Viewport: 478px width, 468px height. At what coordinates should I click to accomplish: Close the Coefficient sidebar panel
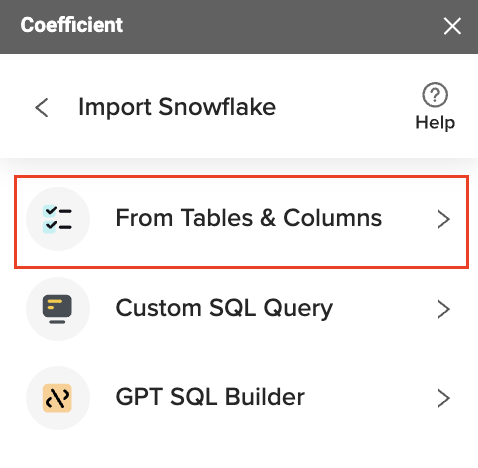pyautogui.click(x=452, y=26)
